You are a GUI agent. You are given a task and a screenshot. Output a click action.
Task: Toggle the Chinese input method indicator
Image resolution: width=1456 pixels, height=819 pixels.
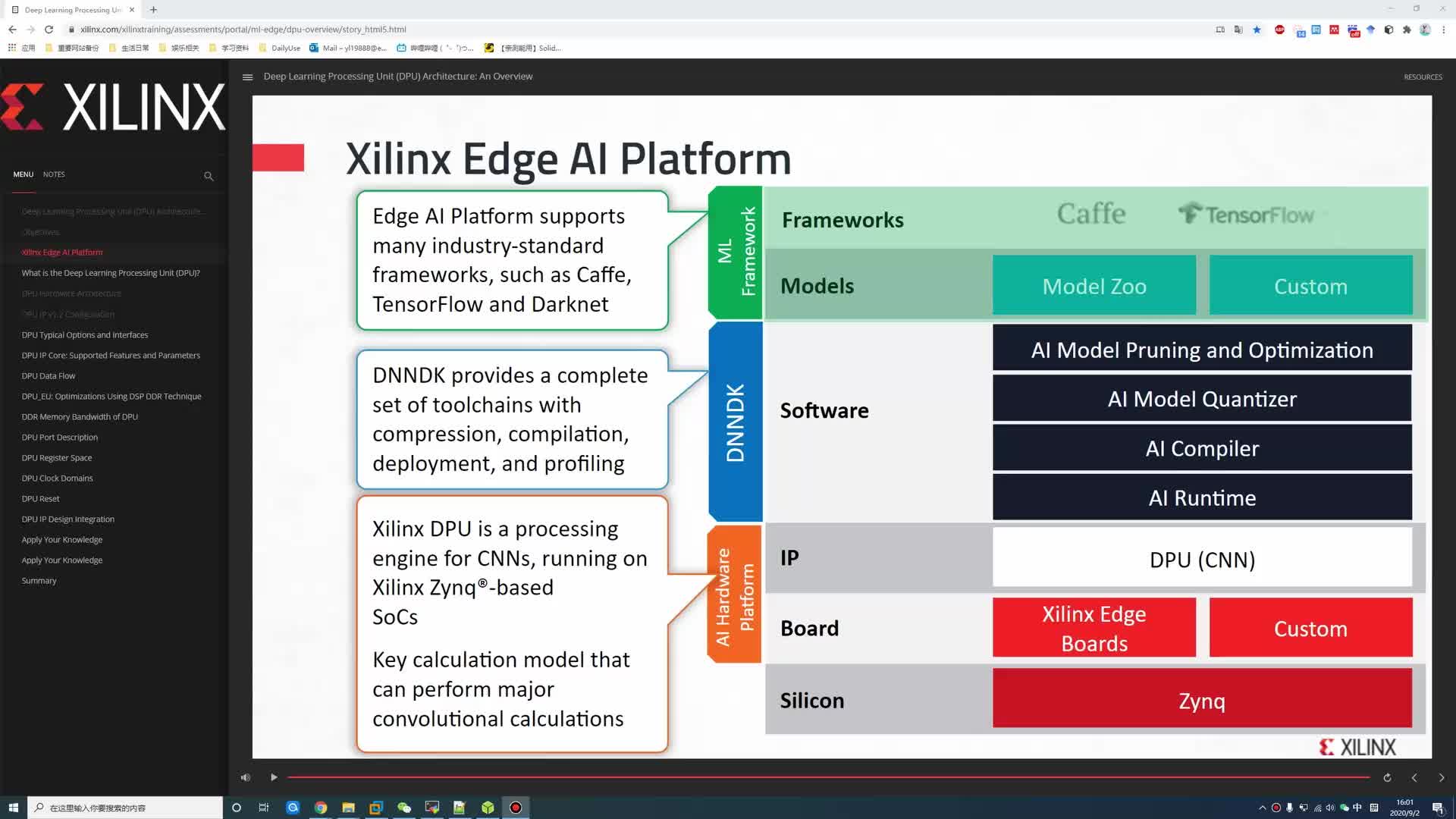pyautogui.click(x=1357, y=808)
